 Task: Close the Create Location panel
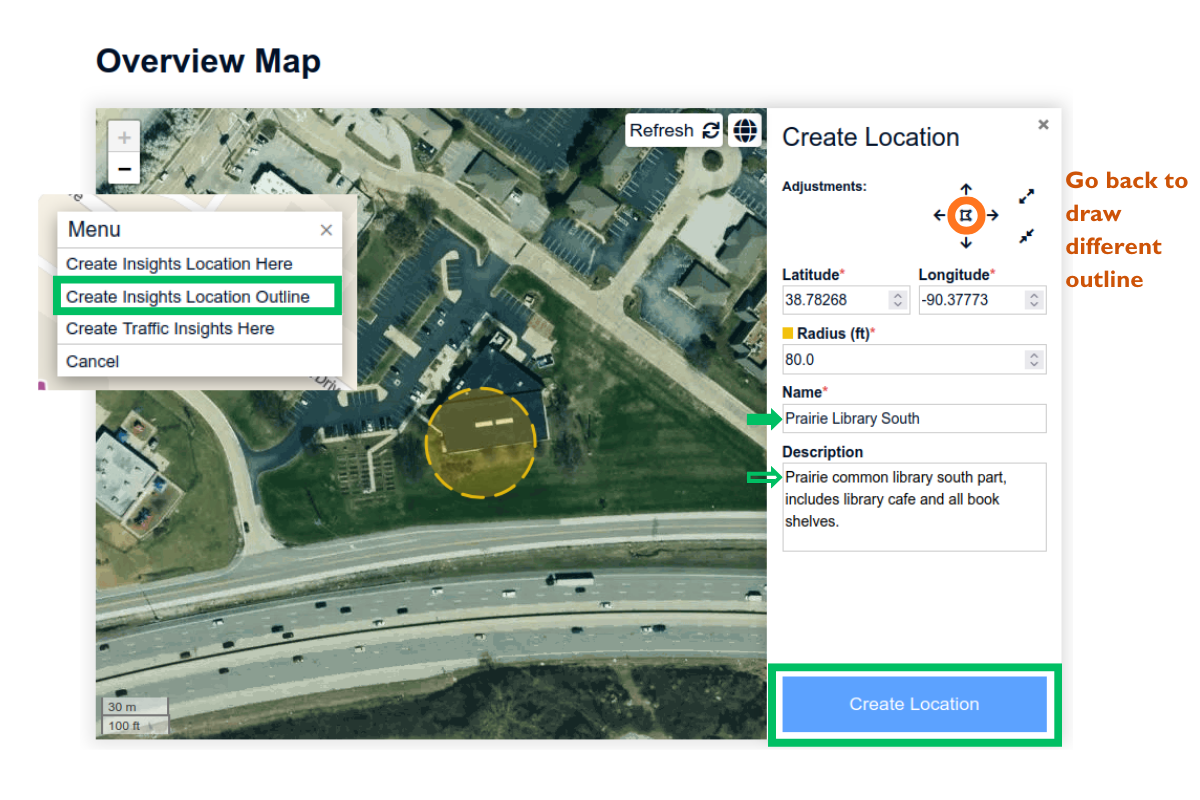tap(1043, 124)
